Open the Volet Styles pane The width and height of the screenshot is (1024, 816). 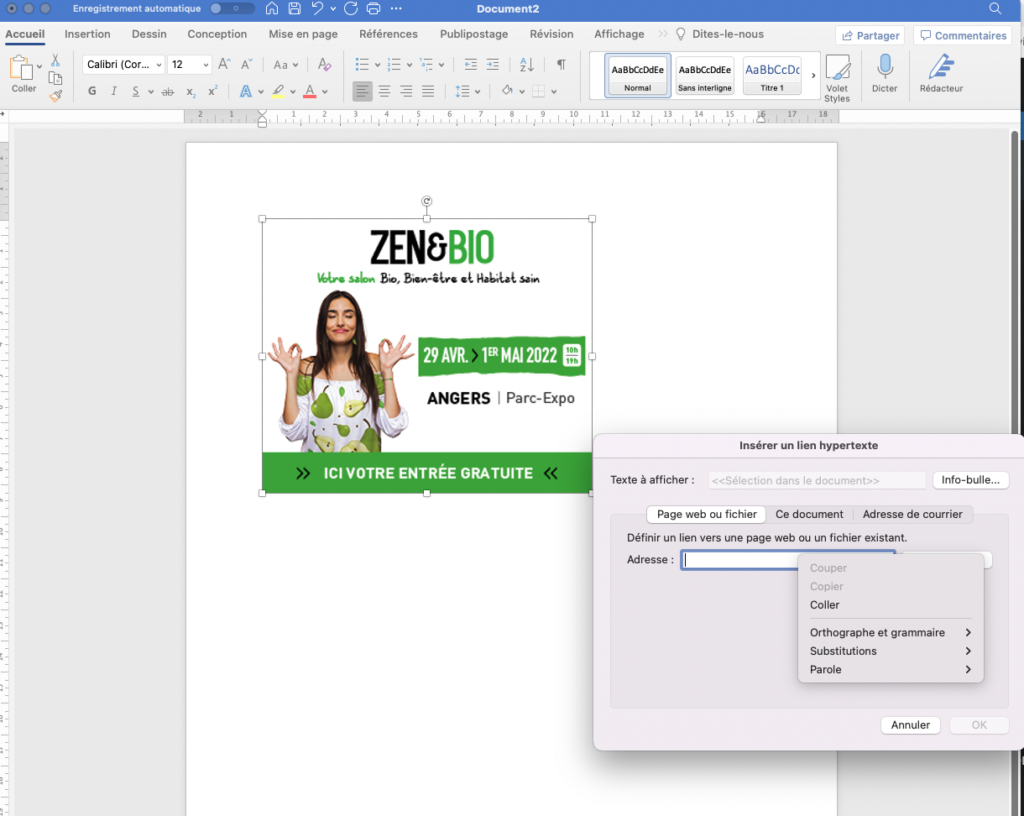[x=837, y=78]
